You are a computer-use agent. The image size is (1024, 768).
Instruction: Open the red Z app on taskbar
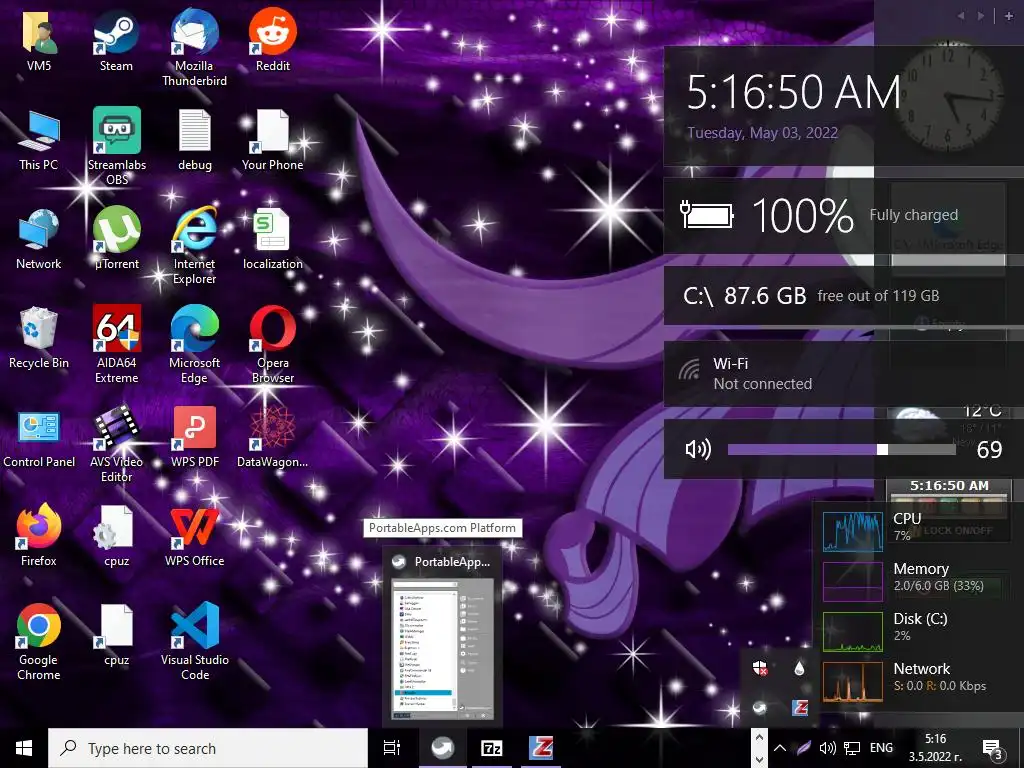pos(541,748)
